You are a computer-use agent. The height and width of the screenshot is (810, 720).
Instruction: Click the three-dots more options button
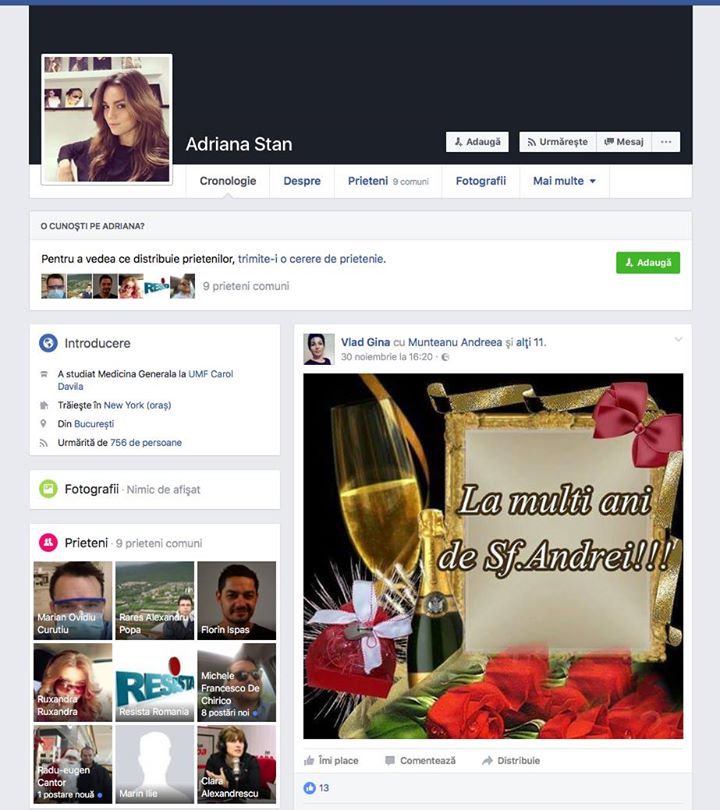coord(666,142)
